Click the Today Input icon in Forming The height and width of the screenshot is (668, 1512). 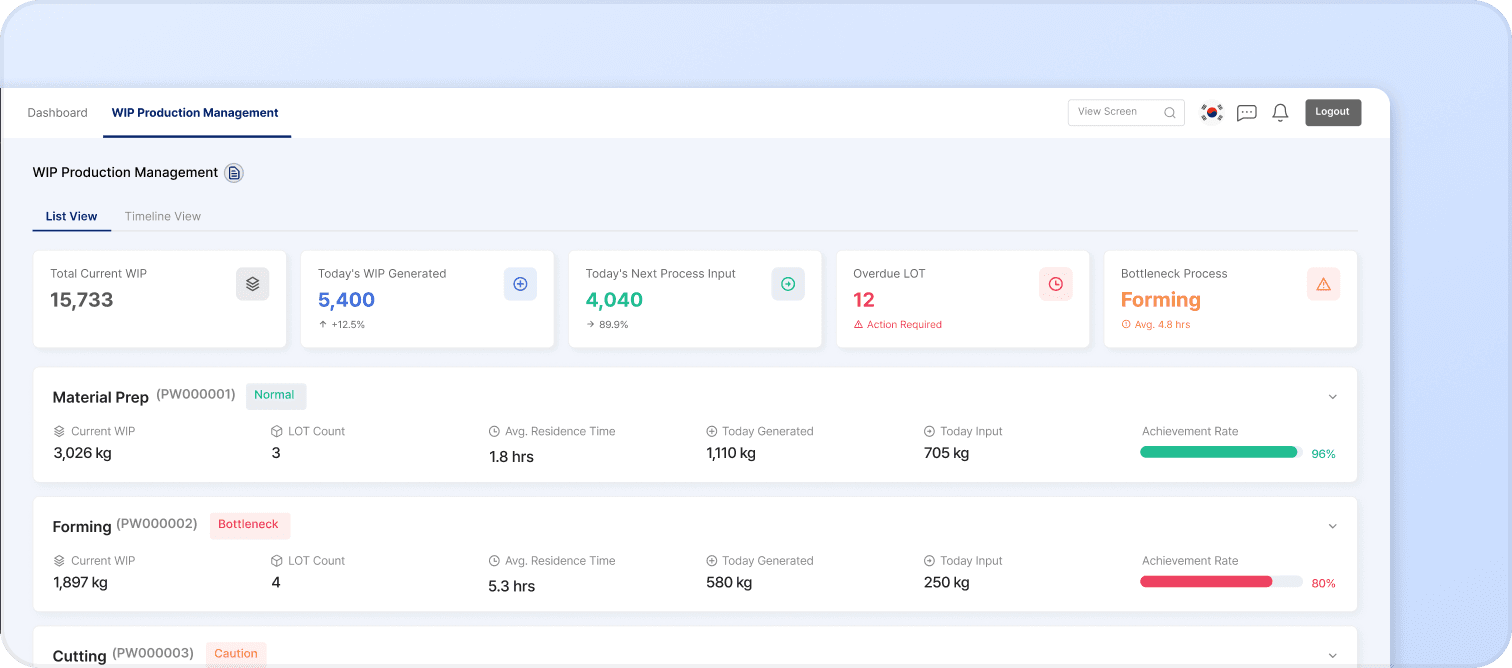pos(930,561)
